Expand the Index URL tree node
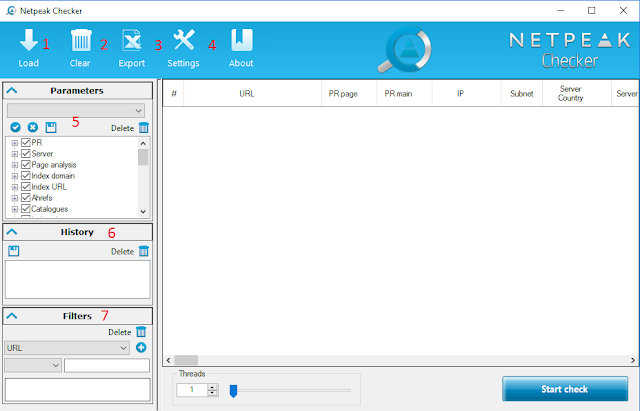Viewport: 640px width, 411px height. 15,187
